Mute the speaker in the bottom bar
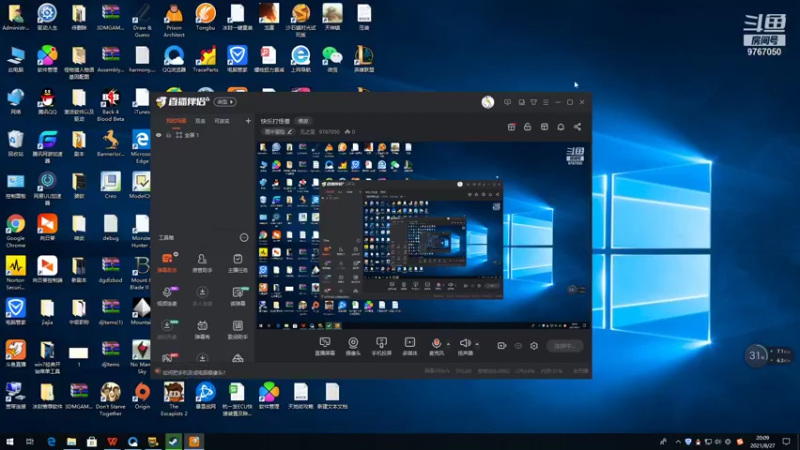The height and width of the screenshot is (450, 800). click(465, 345)
